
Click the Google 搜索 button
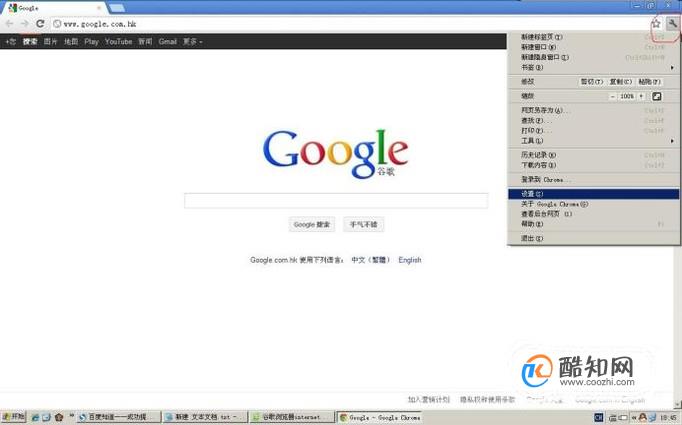[311, 224]
